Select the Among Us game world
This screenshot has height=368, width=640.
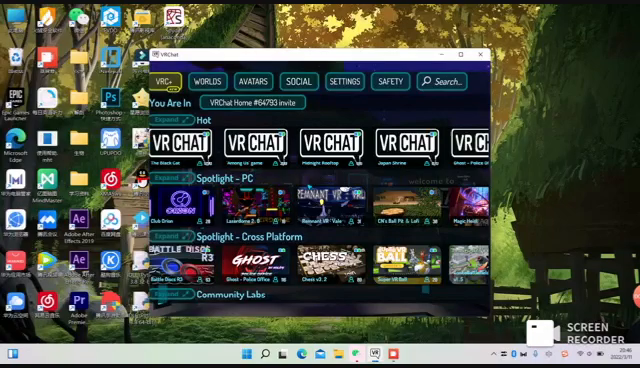point(256,148)
